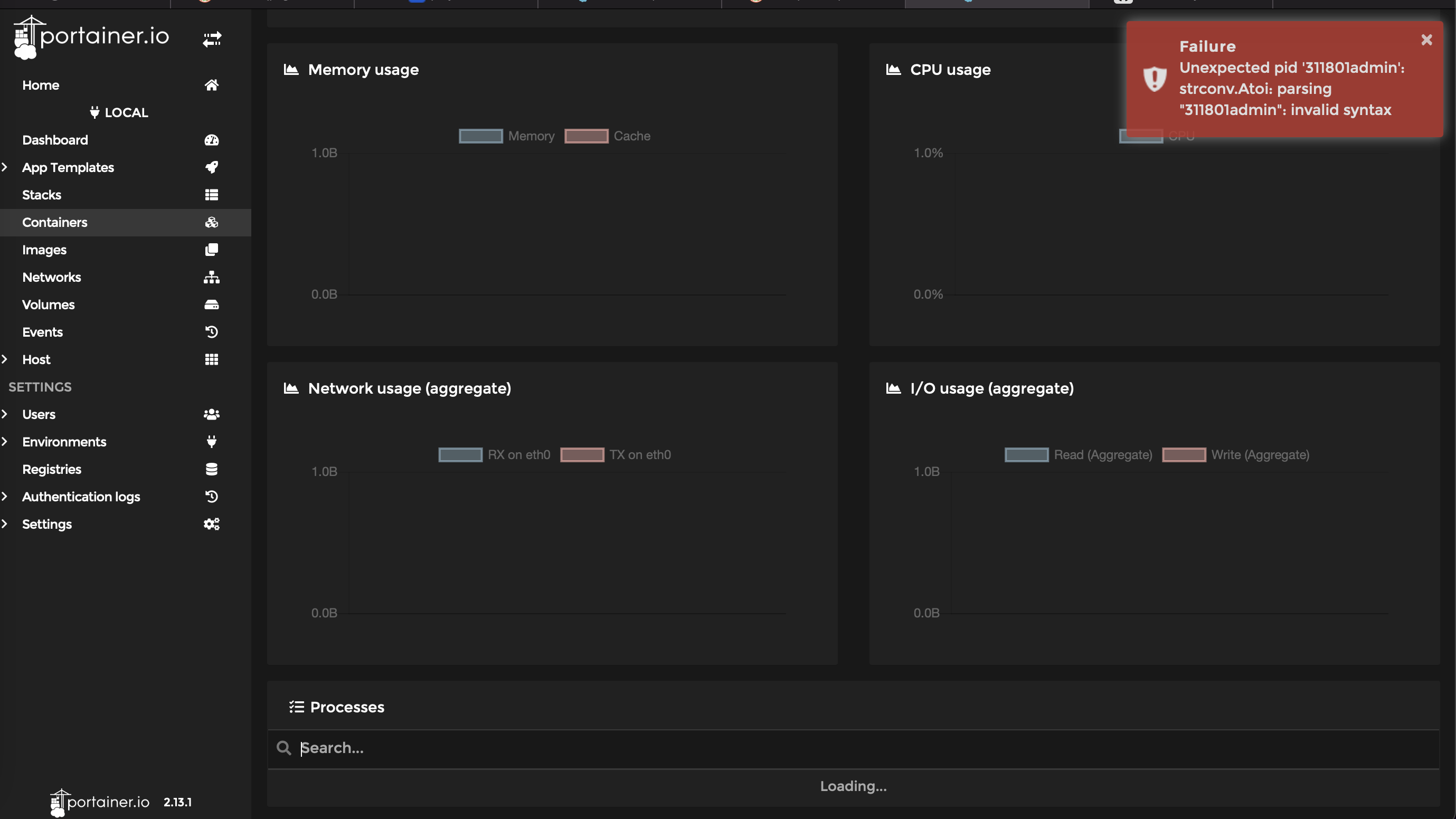
Task: Open Host using the grid icon
Action: point(211,359)
